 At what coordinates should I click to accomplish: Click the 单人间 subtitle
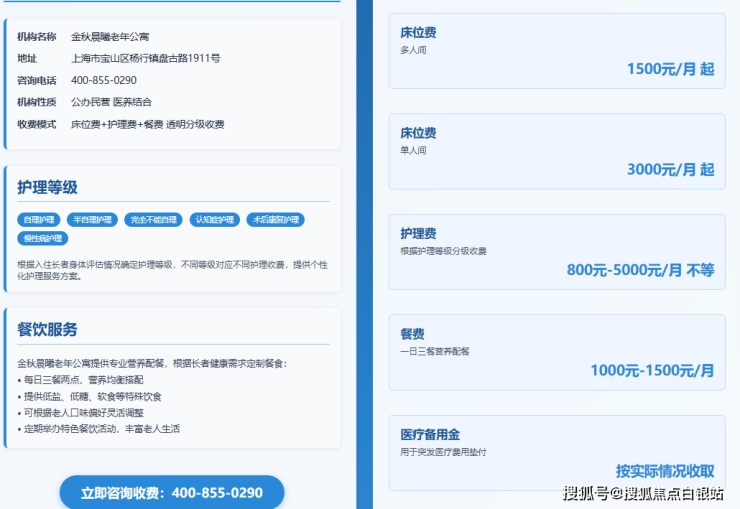point(413,150)
